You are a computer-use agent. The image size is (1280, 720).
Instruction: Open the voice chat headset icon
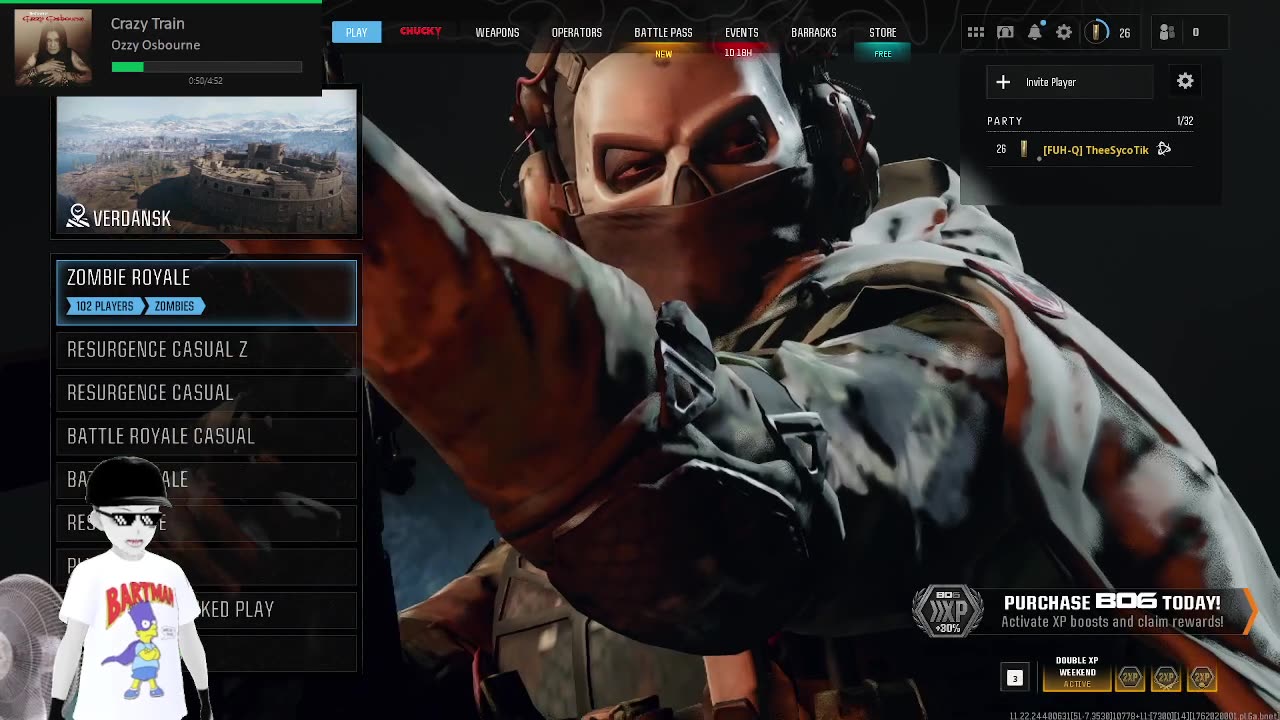click(x=1005, y=32)
